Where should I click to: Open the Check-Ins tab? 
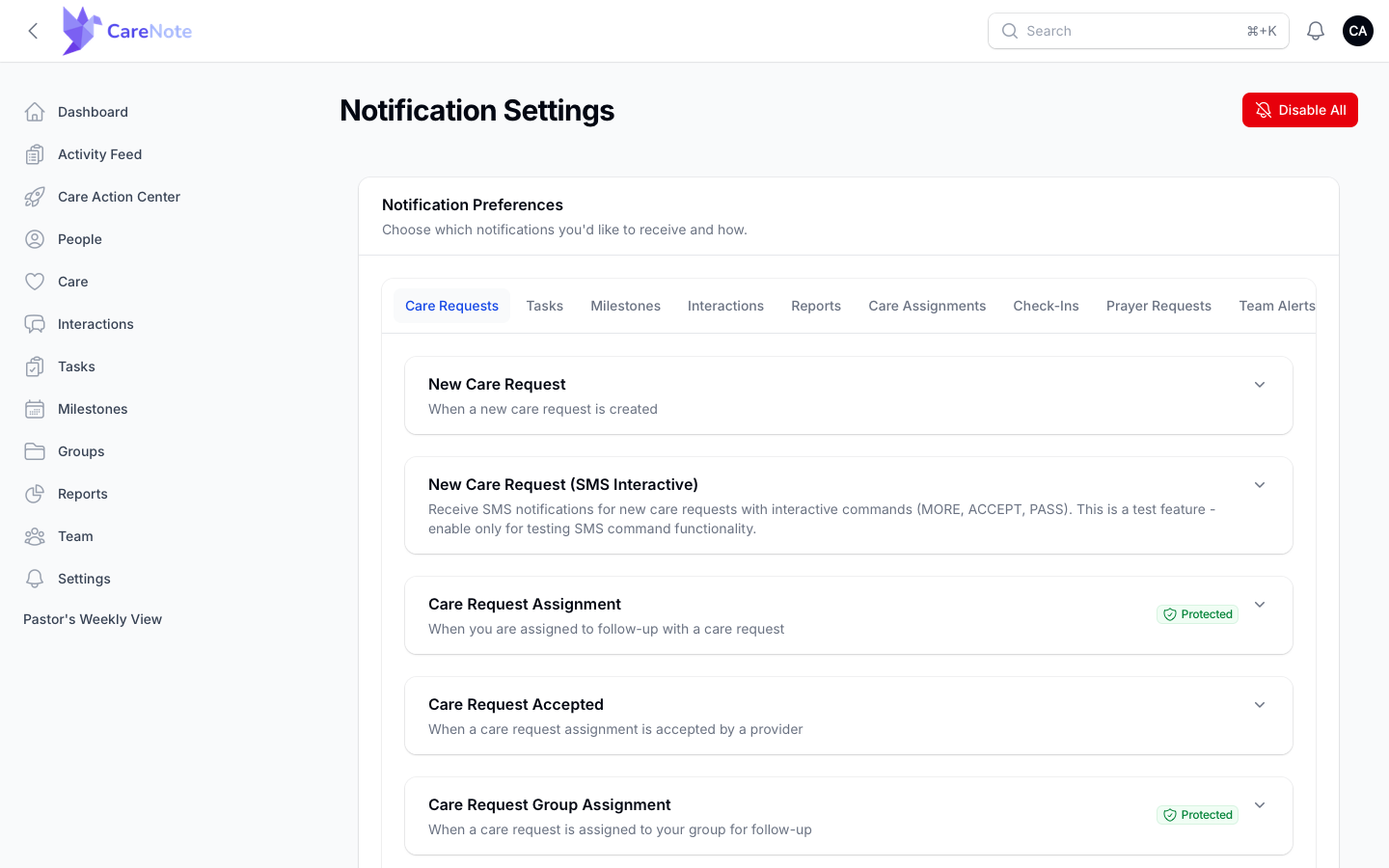pos(1046,306)
